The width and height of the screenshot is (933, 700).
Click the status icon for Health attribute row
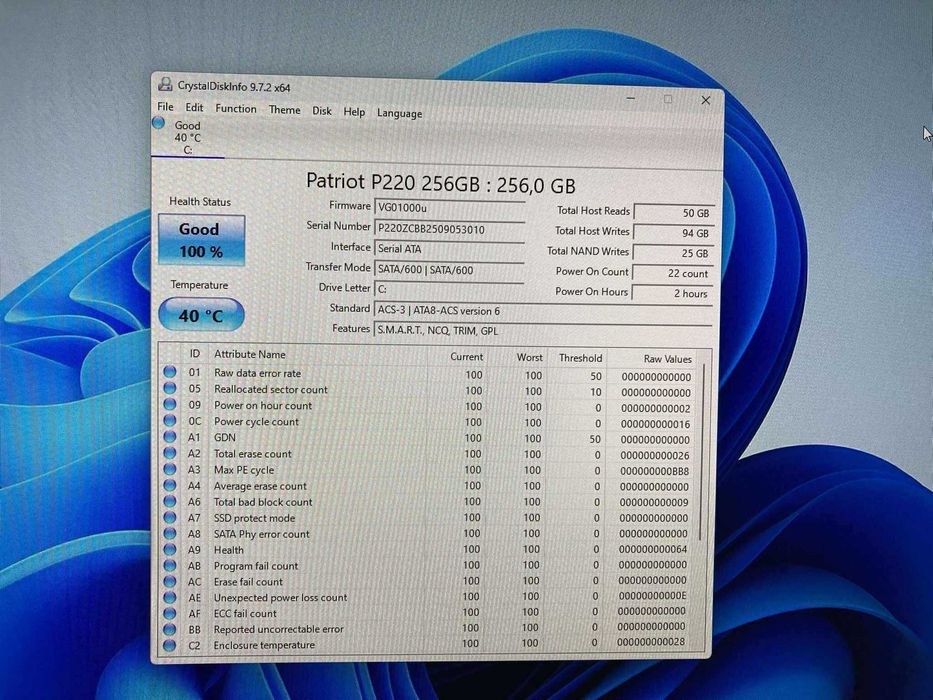170,549
